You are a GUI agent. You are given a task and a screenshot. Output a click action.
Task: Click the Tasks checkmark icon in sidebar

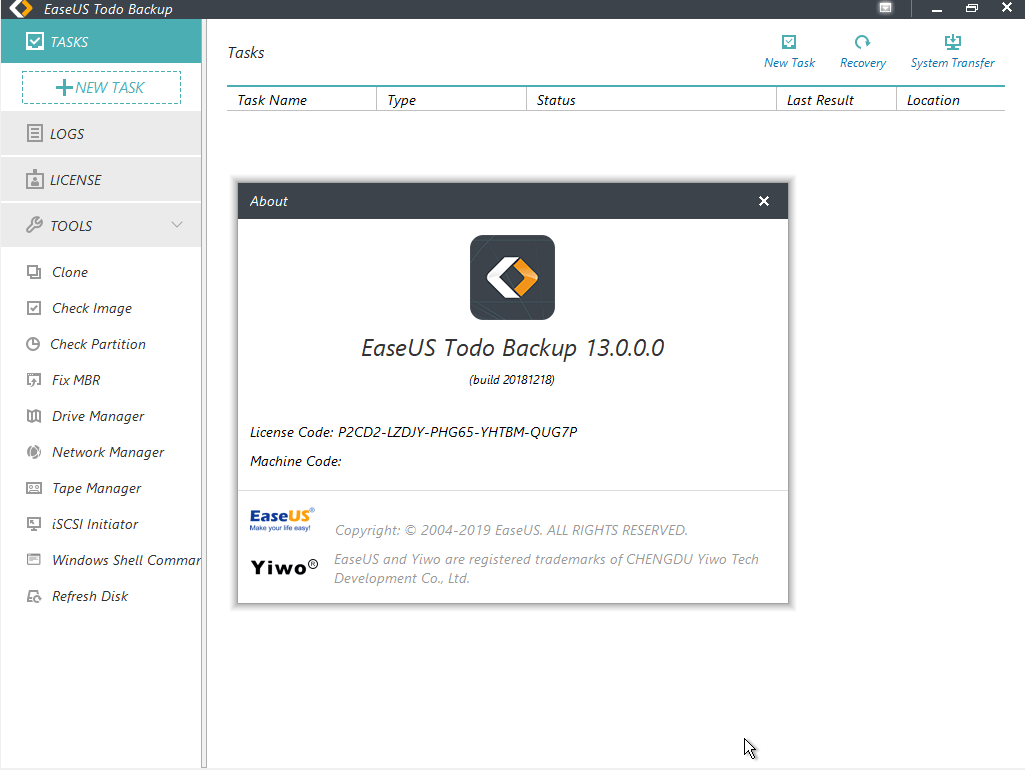coord(35,41)
